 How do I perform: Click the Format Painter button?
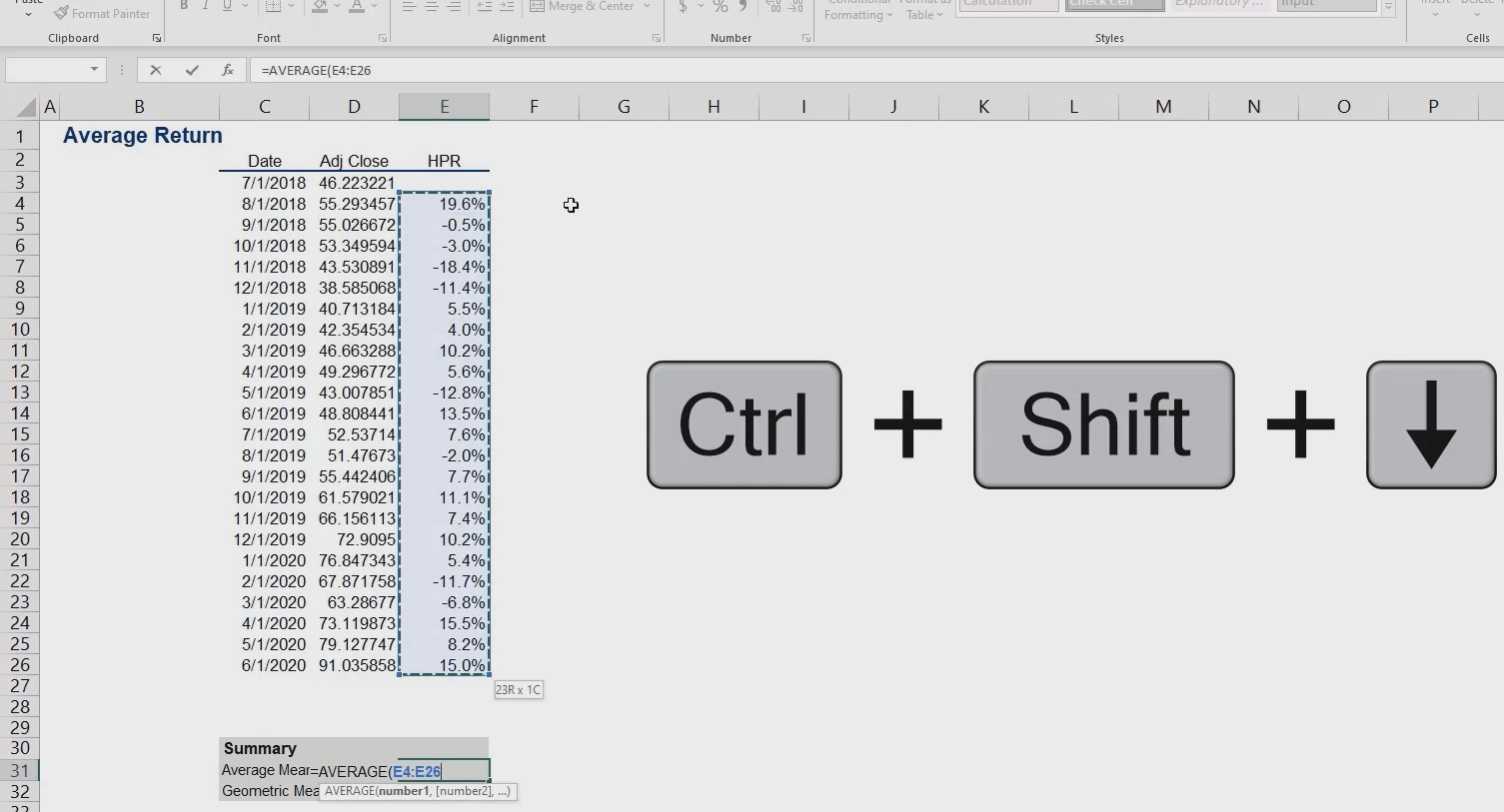point(101,14)
